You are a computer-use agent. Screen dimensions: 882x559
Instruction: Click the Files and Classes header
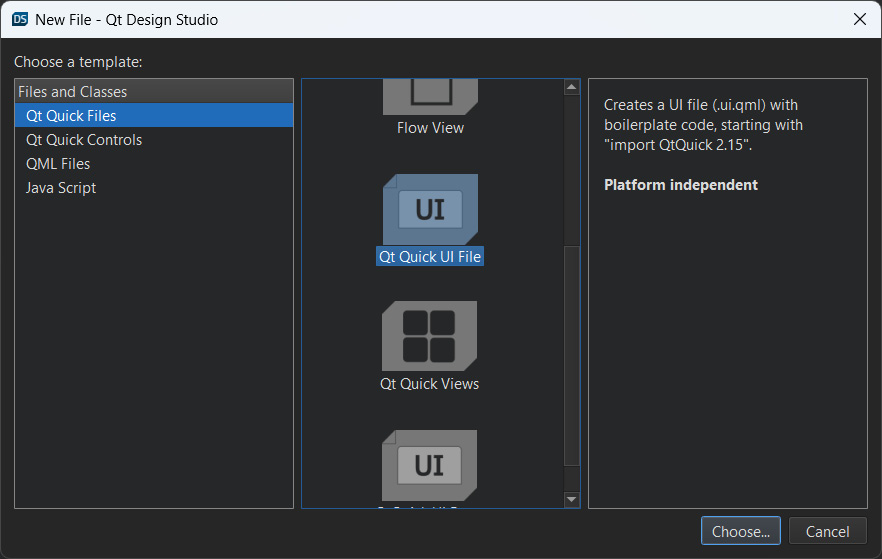point(154,91)
